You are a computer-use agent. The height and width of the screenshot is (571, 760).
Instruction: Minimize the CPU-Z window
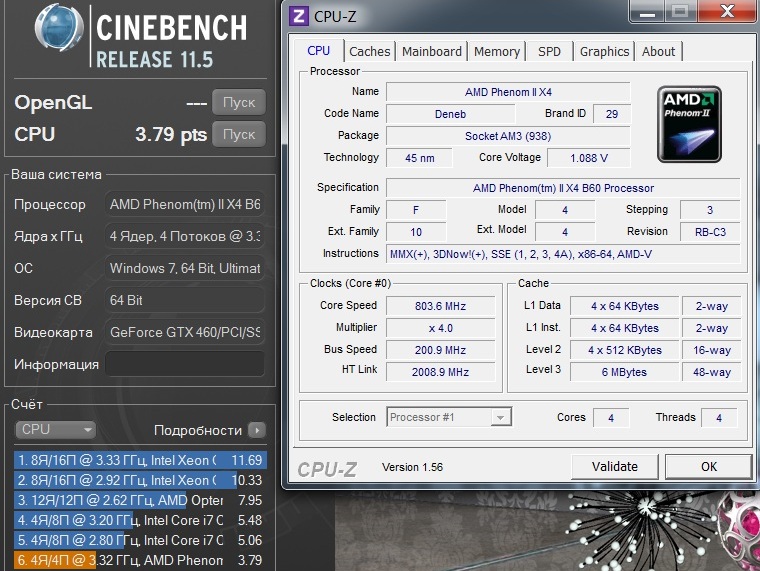coord(648,12)
